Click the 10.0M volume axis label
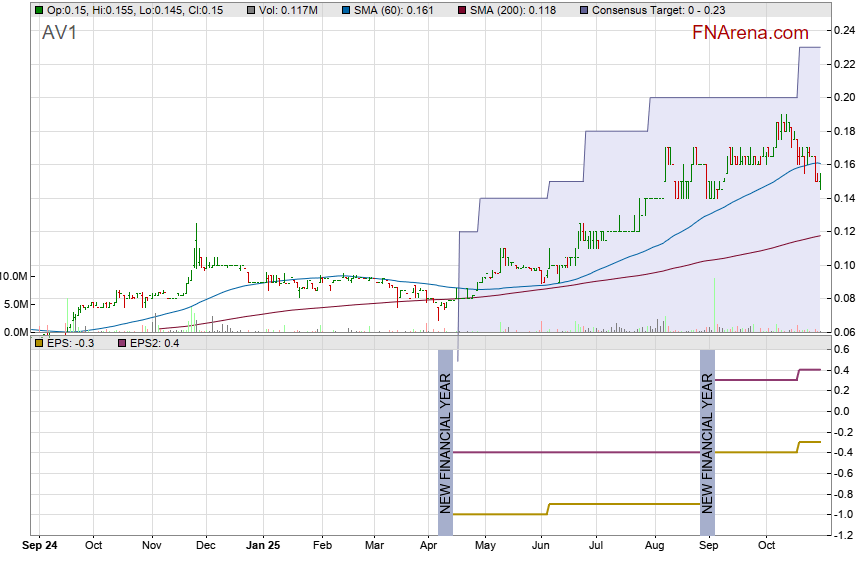Screen dimensions: 859x566 18,276
